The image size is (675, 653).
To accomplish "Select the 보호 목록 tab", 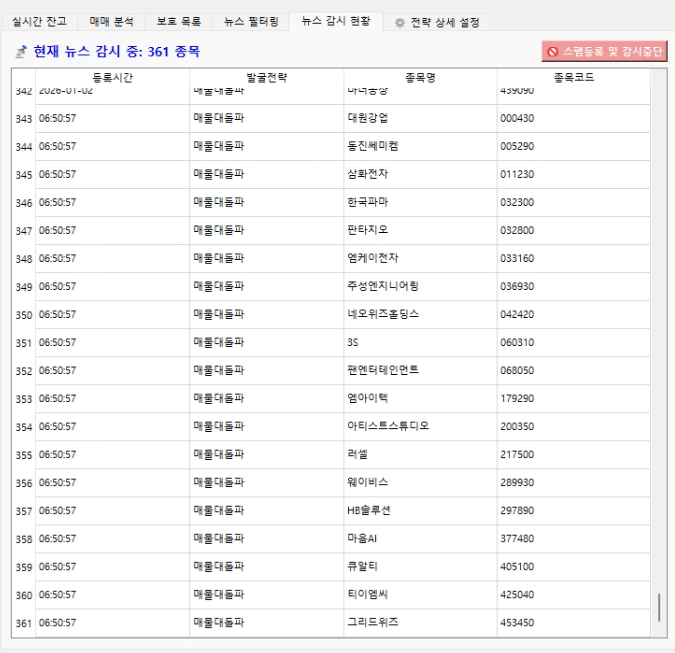I will coord(179,22).
